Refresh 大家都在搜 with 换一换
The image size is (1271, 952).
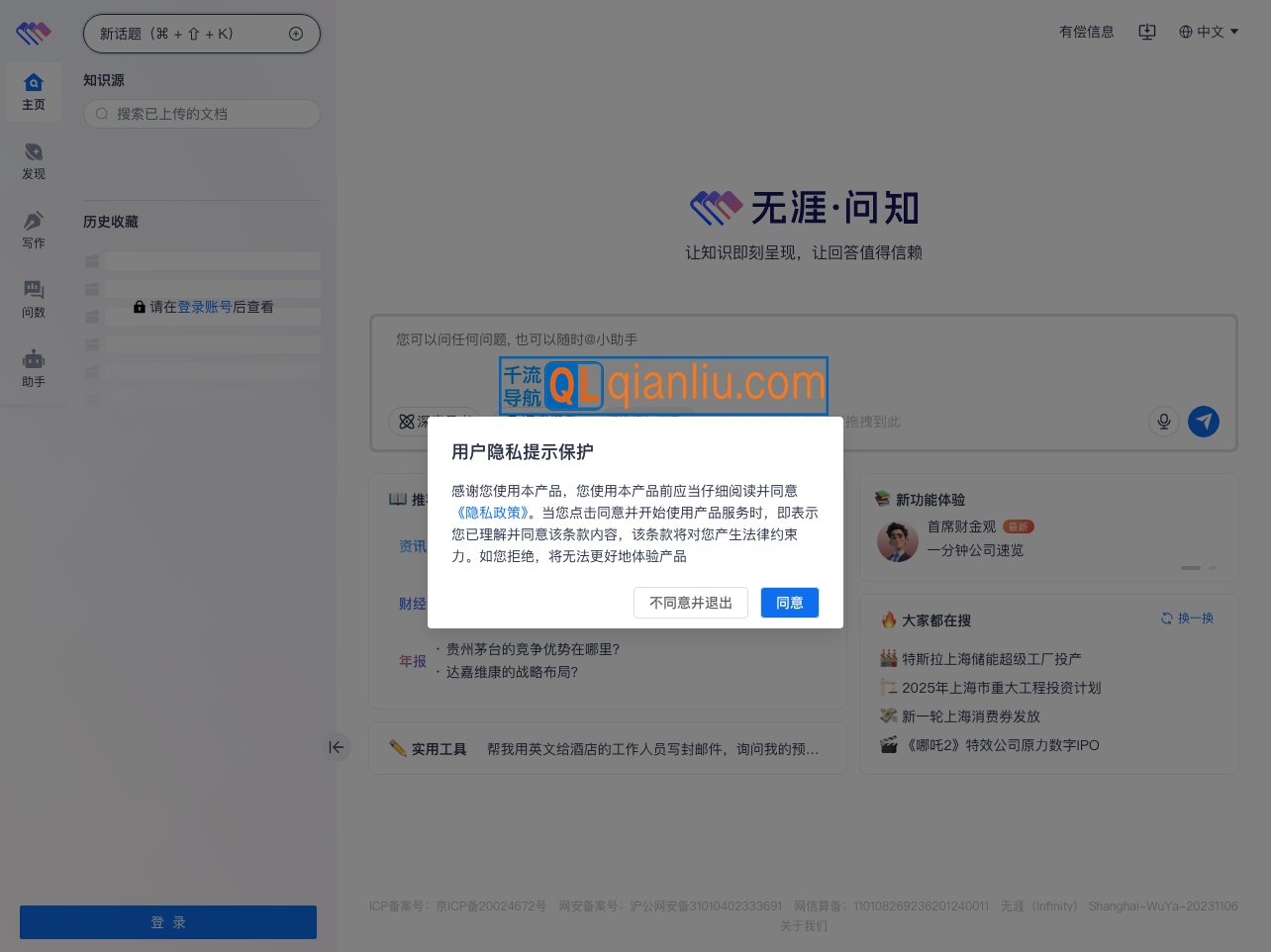click(x=1187, y=619)
